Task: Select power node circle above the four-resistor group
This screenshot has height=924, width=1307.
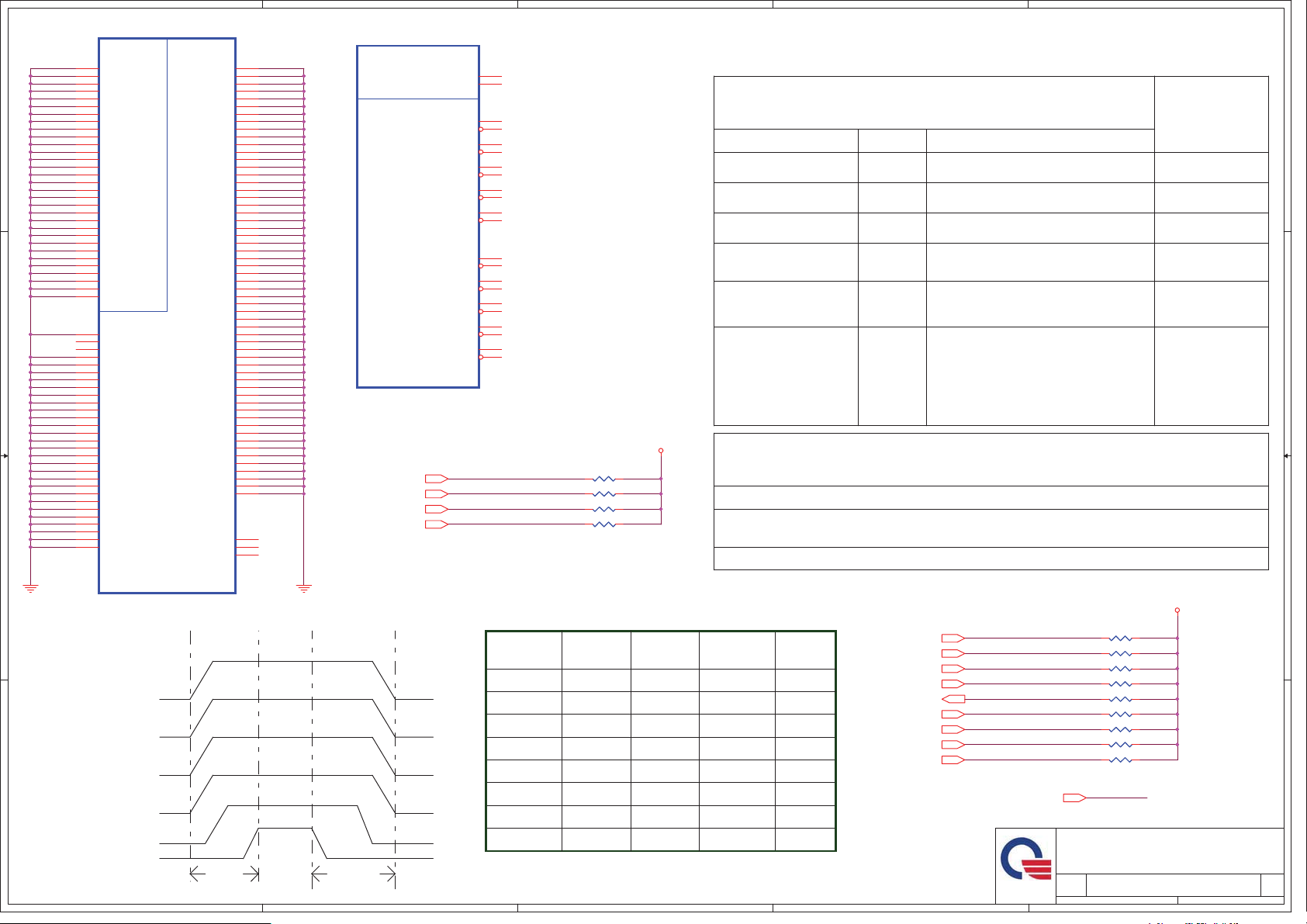Action: [661, 450]
